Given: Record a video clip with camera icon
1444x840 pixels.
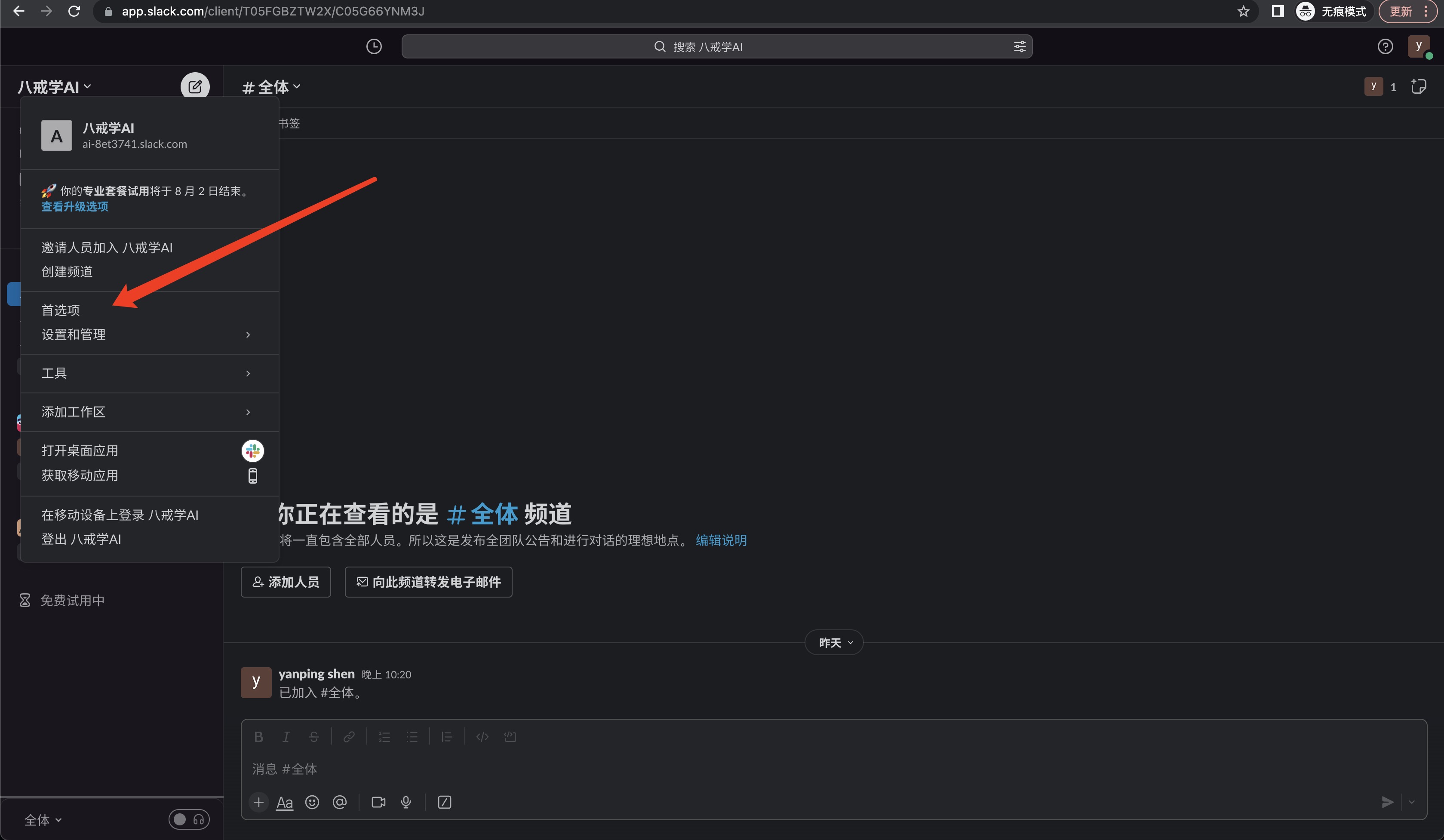Looking at the screenshot, I should coord(378,802).
